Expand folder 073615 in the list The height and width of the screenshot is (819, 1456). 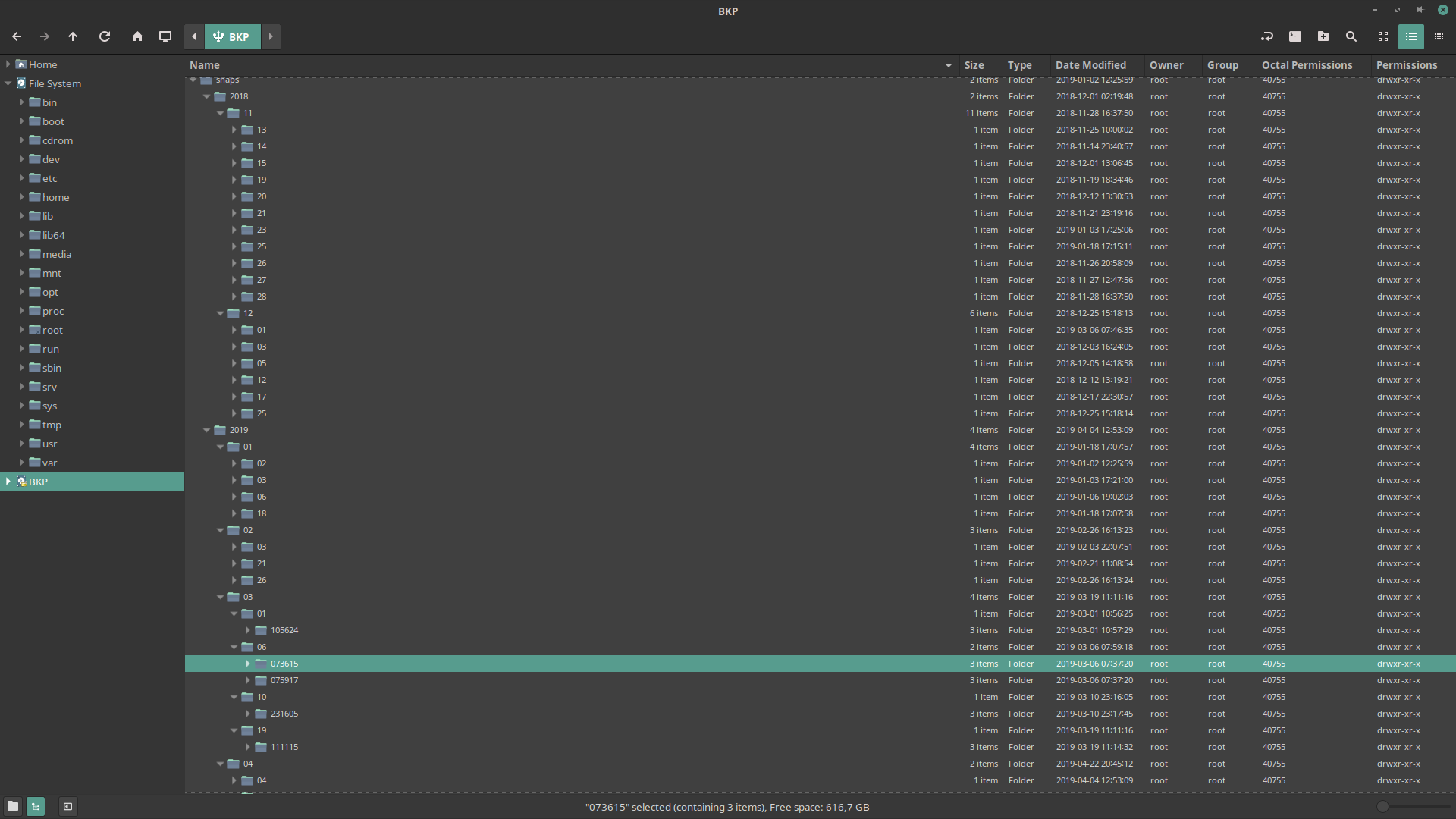click(x=248, y=664)
